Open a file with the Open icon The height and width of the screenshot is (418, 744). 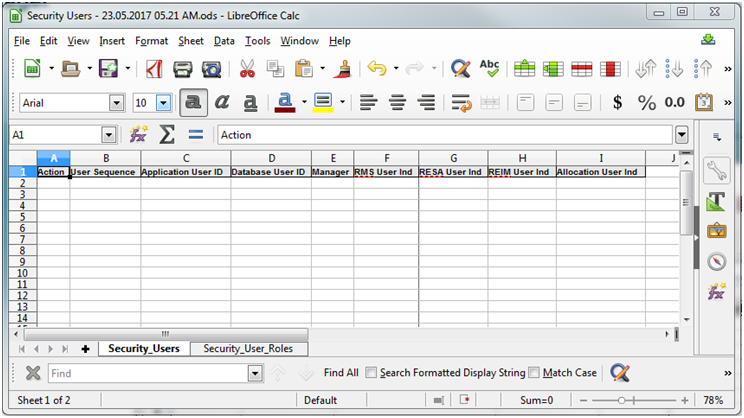coord(71,69)
